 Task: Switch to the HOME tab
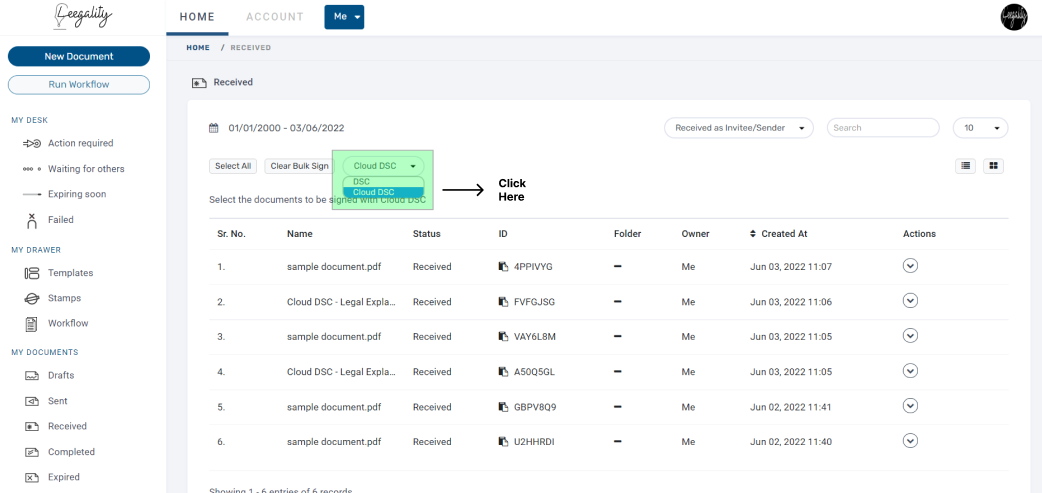[197, 17]
